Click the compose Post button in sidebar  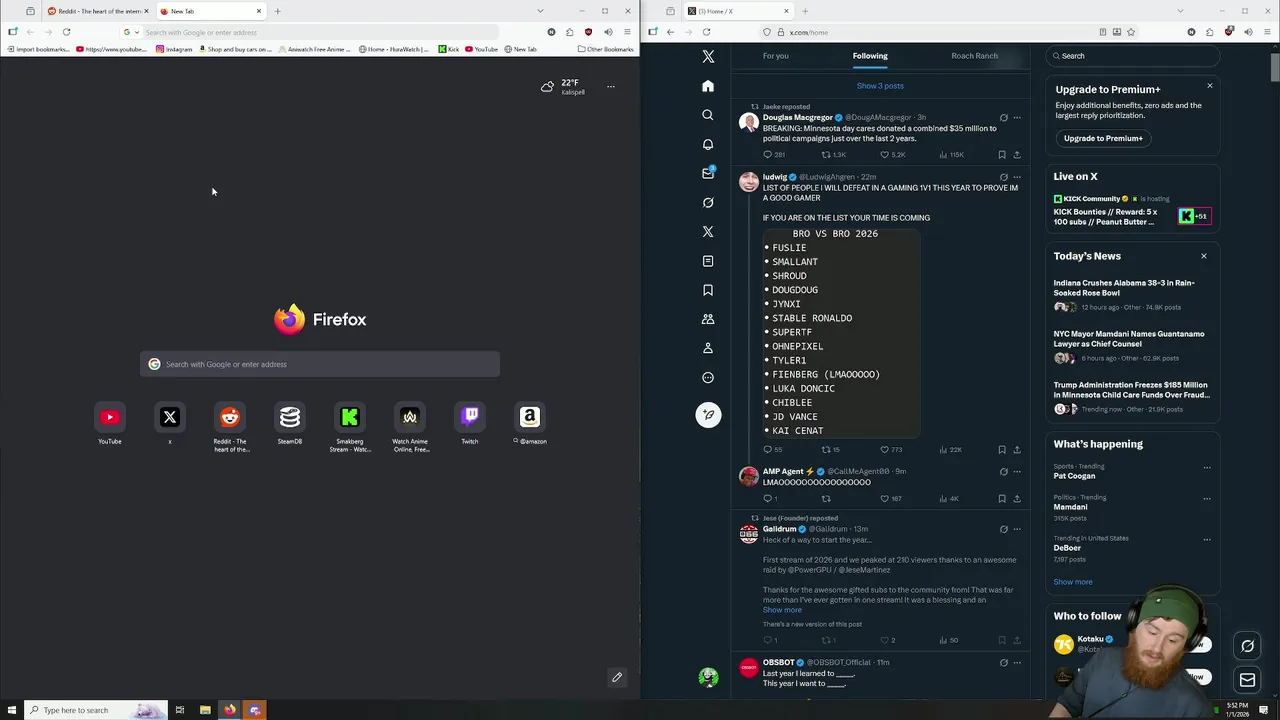(x=708, y=415)
